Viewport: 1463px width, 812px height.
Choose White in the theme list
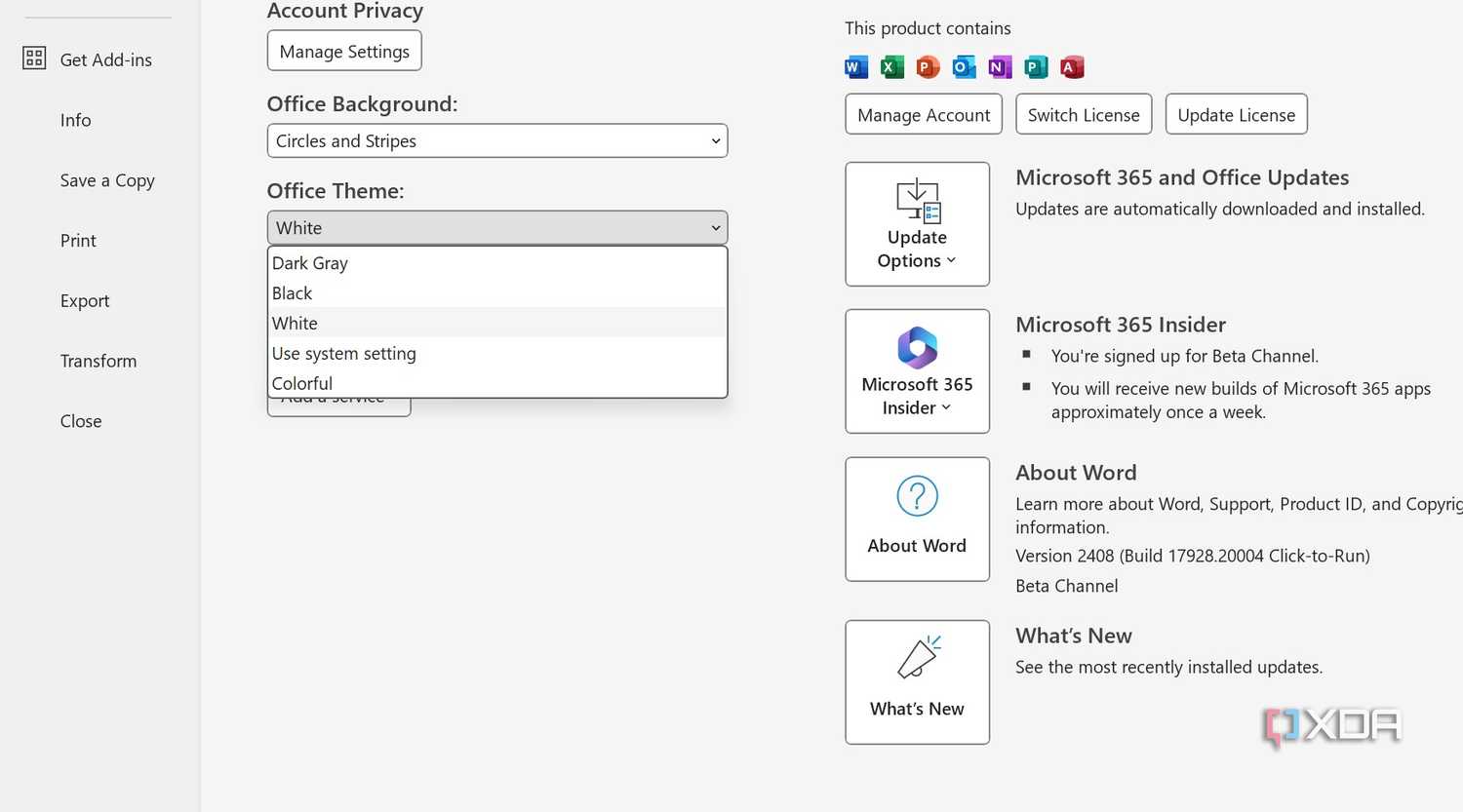(497, 323)
